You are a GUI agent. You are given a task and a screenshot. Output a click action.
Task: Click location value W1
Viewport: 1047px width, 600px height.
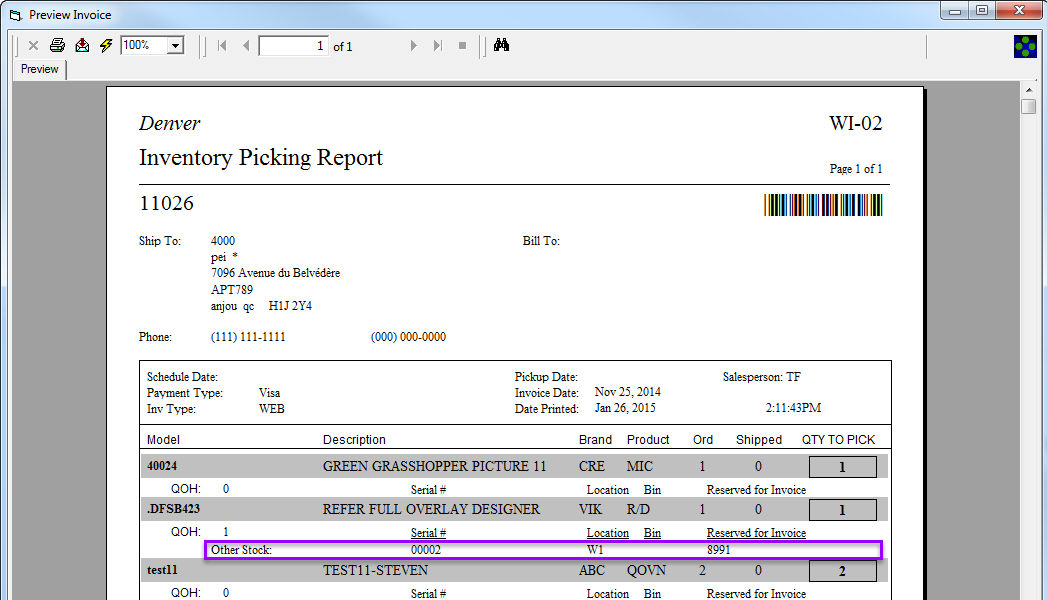pos(595,550)
